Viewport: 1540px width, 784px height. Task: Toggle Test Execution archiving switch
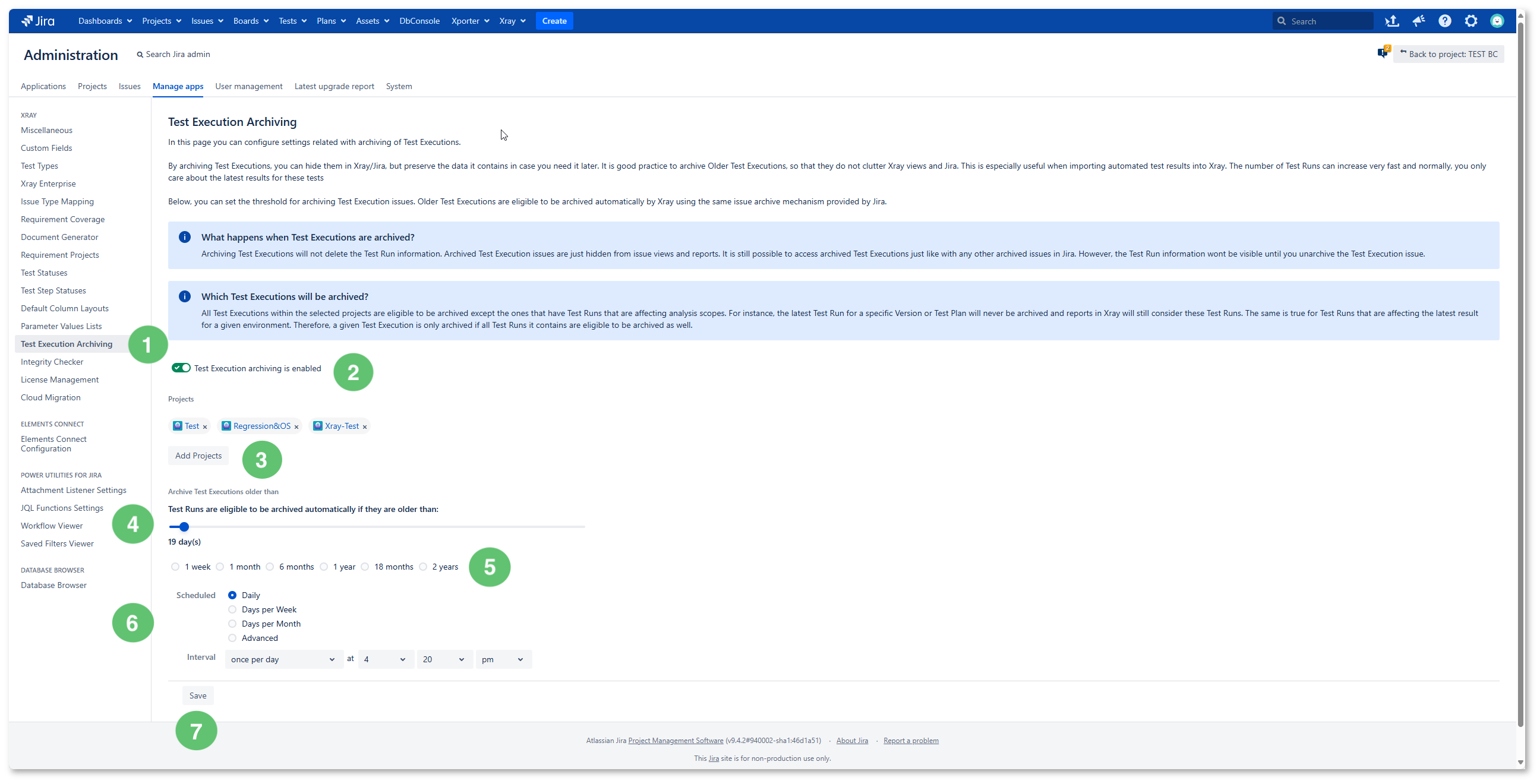coord(181,368)
